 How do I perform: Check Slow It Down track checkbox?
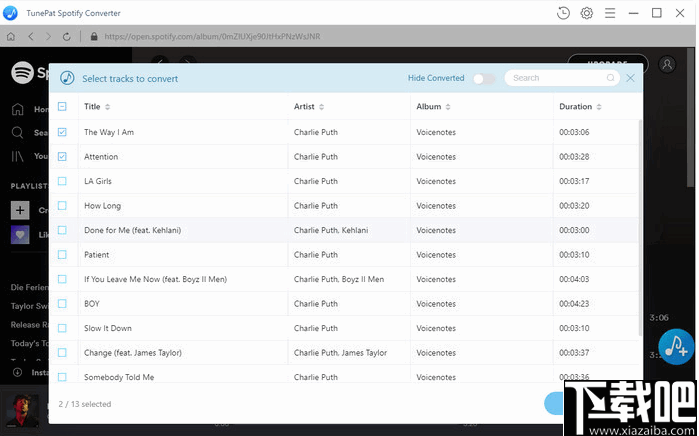coord(62,328)
